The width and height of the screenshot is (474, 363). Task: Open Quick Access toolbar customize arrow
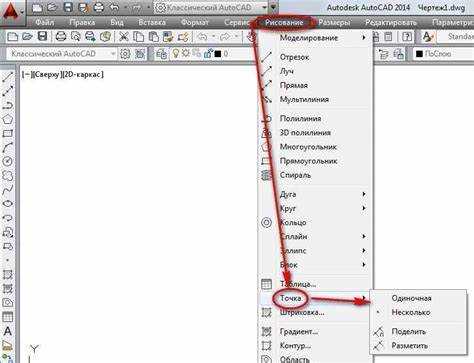click(x=274, y=7)
